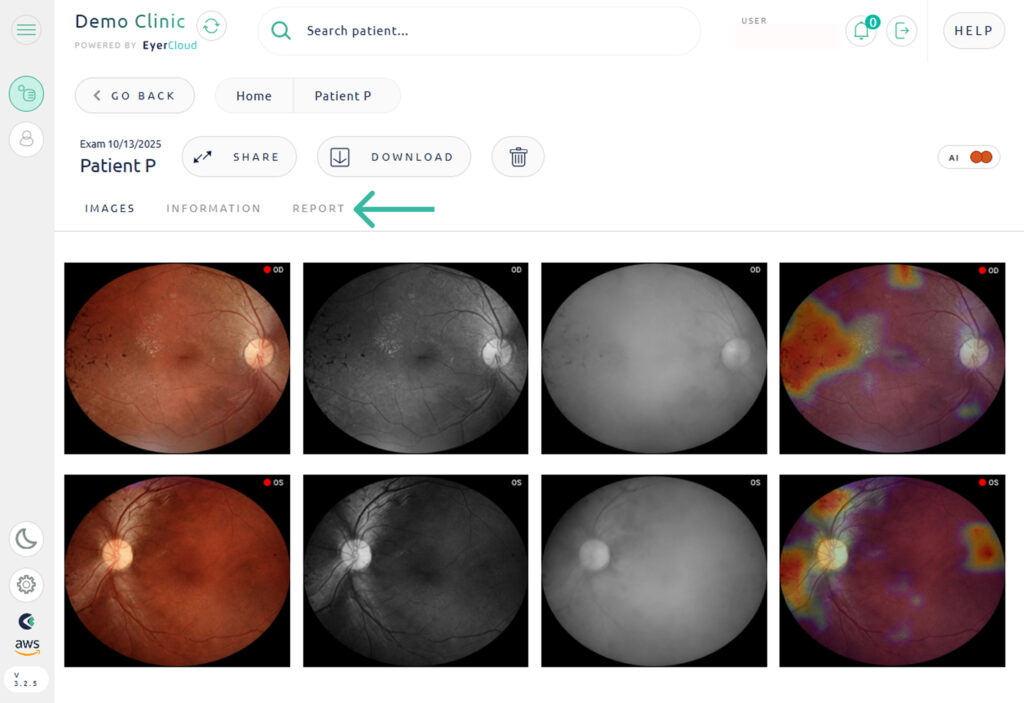Open the notifications bell
The image size is (1024, 703).
(860, 31)
